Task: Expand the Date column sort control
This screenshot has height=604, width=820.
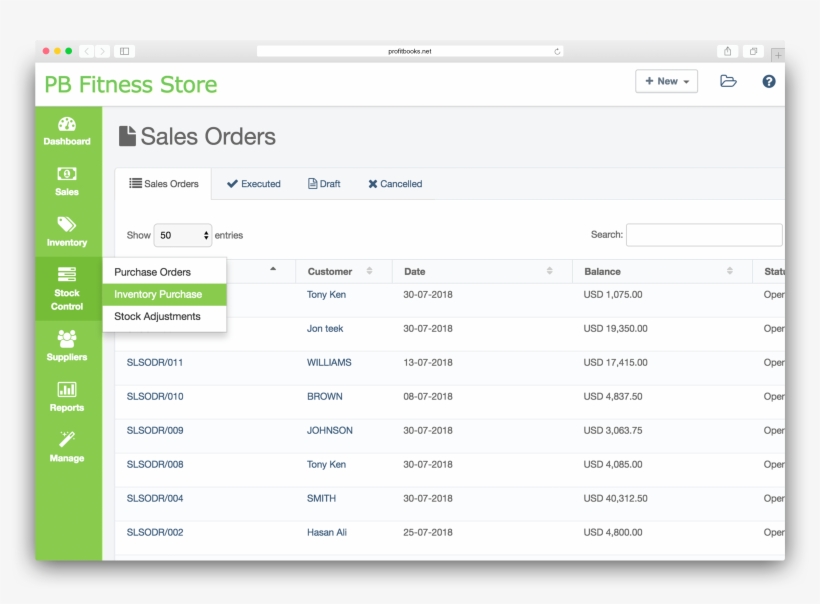Action: tap(549, 270)
